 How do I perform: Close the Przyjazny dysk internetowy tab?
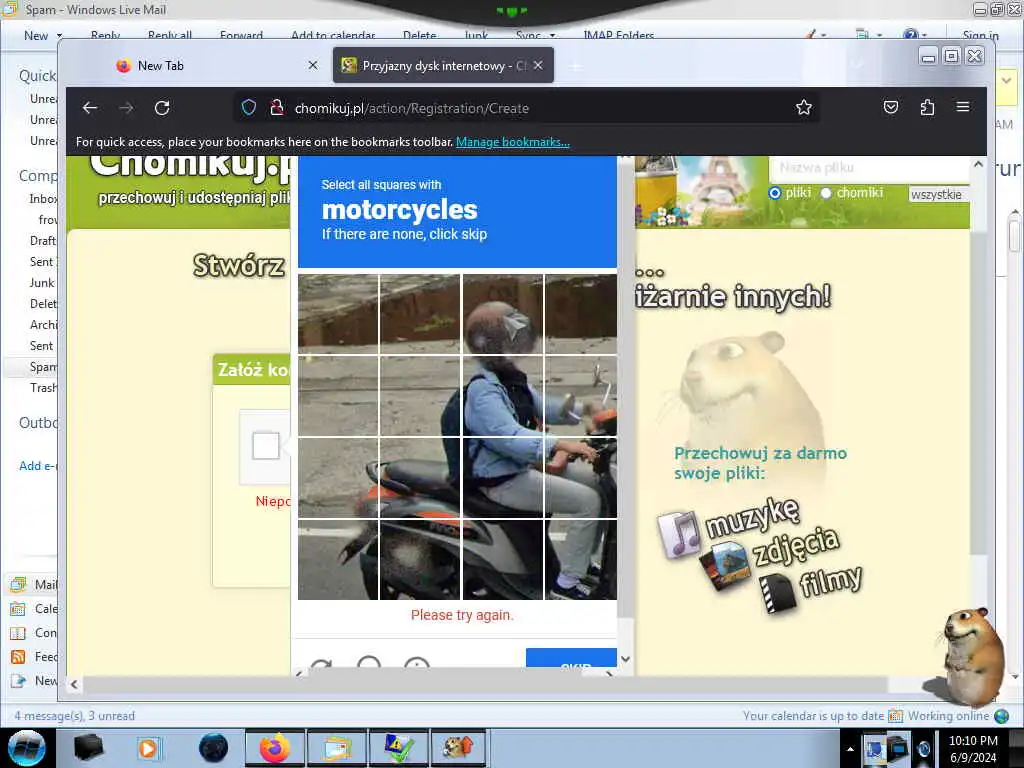(x=538, y=65)
